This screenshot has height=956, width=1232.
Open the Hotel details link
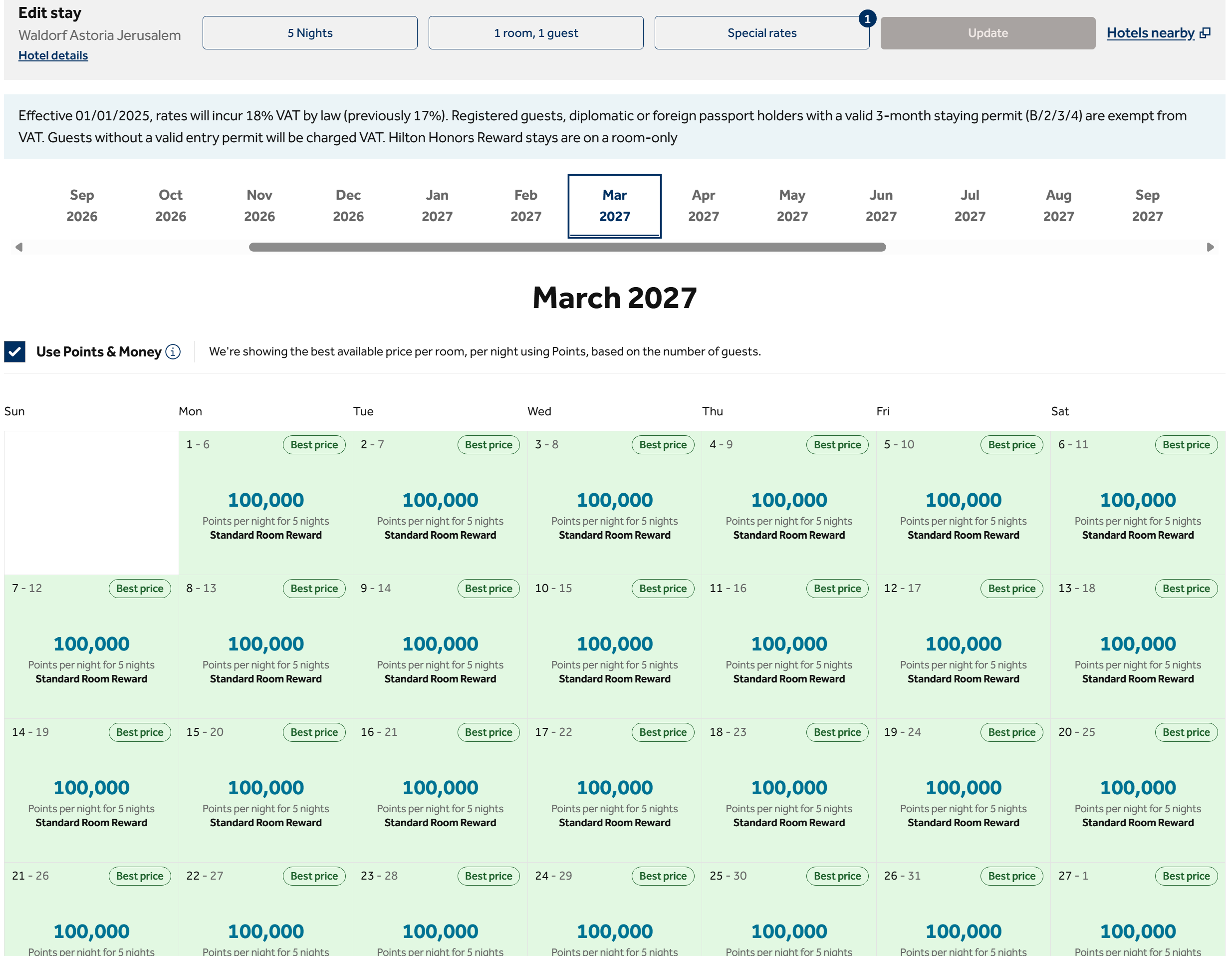click(53, 55)
